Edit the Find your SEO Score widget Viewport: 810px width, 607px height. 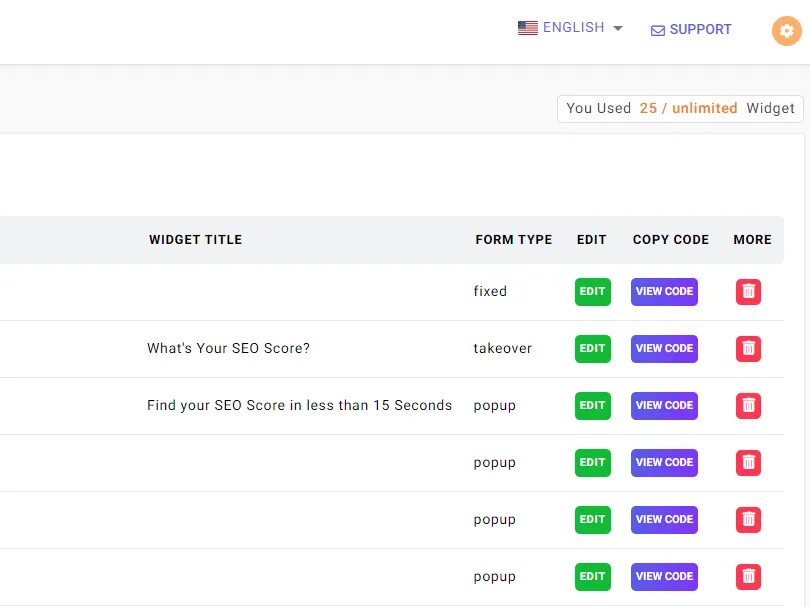pyautogui.click(x=593, y=406)
